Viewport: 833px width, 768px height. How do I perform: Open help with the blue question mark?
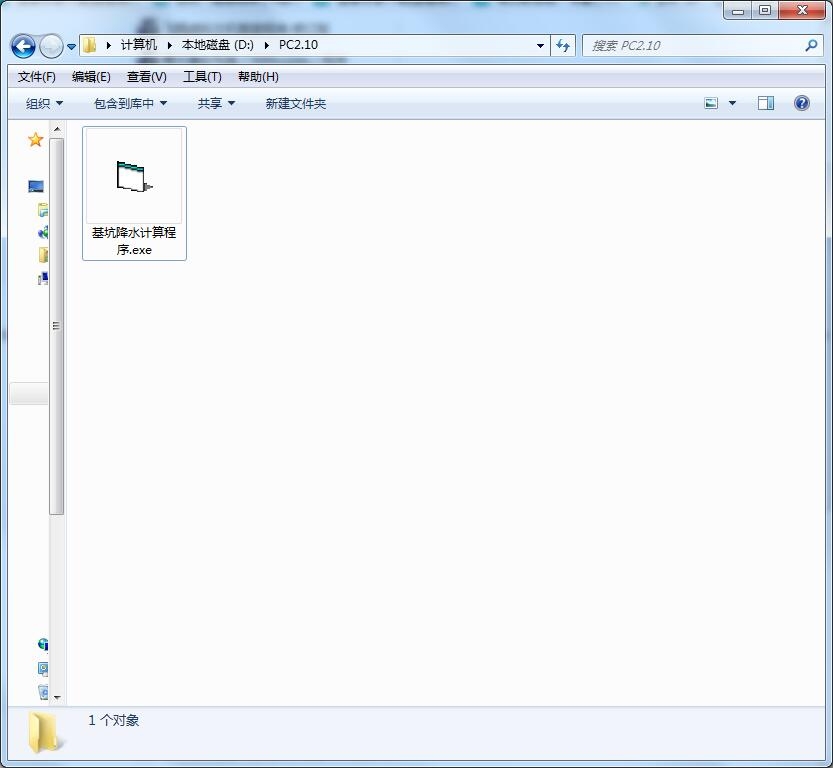(801, 103)
